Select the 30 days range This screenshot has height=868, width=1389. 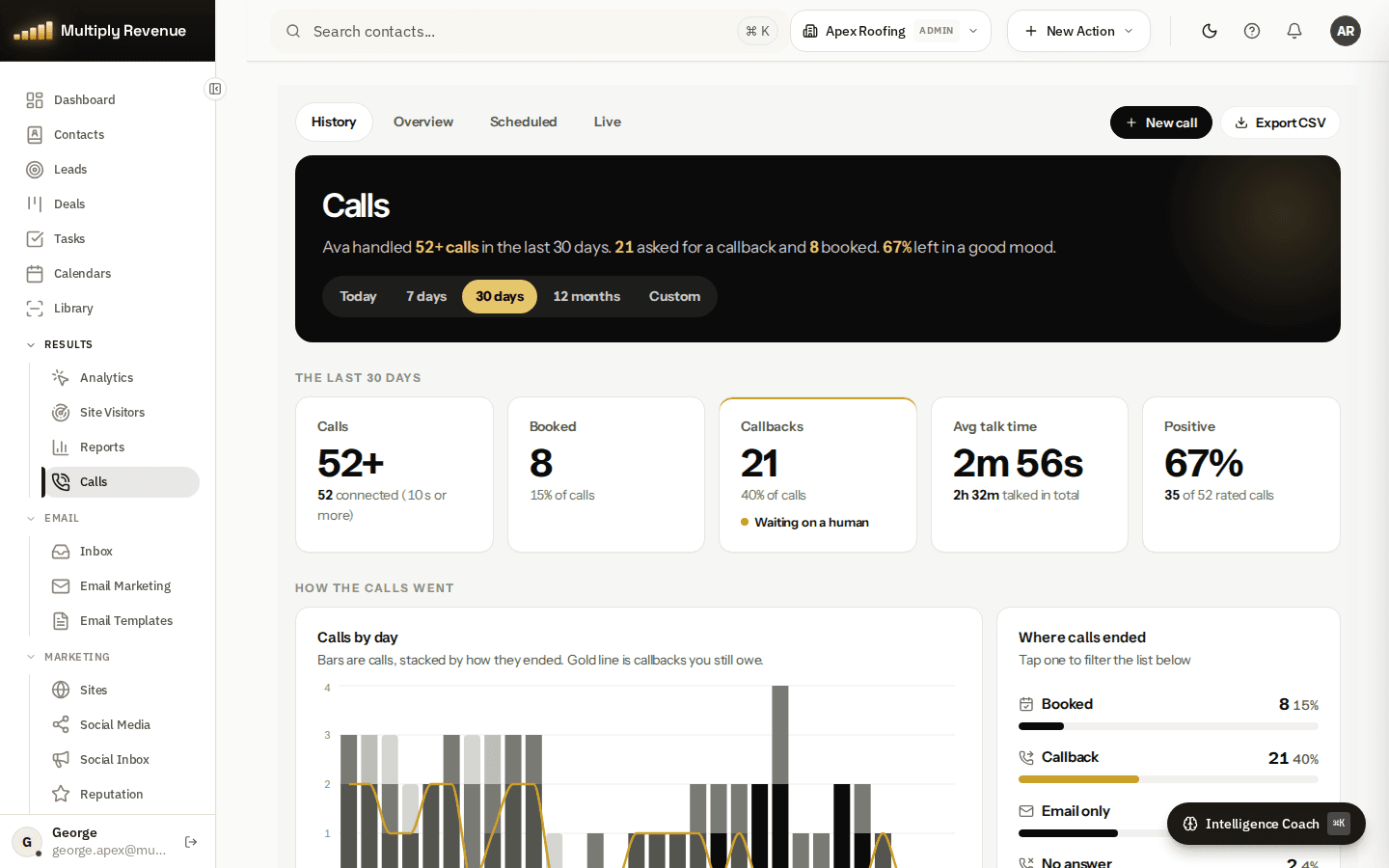coord(500,296)
